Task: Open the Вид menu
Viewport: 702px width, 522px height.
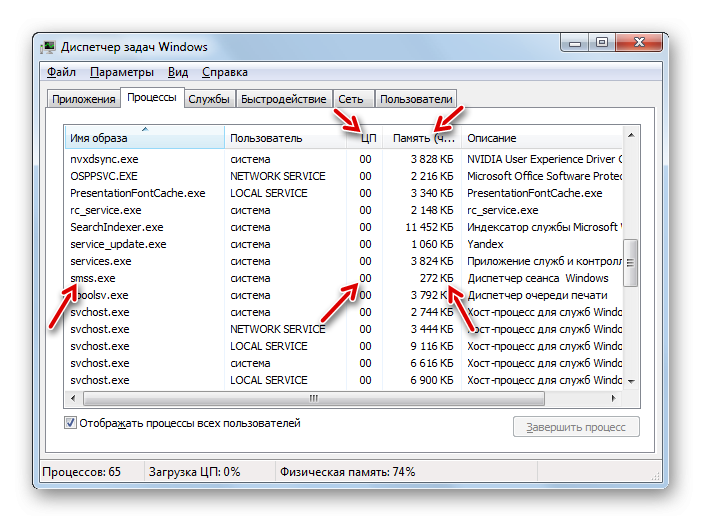Action: point(178,72)
